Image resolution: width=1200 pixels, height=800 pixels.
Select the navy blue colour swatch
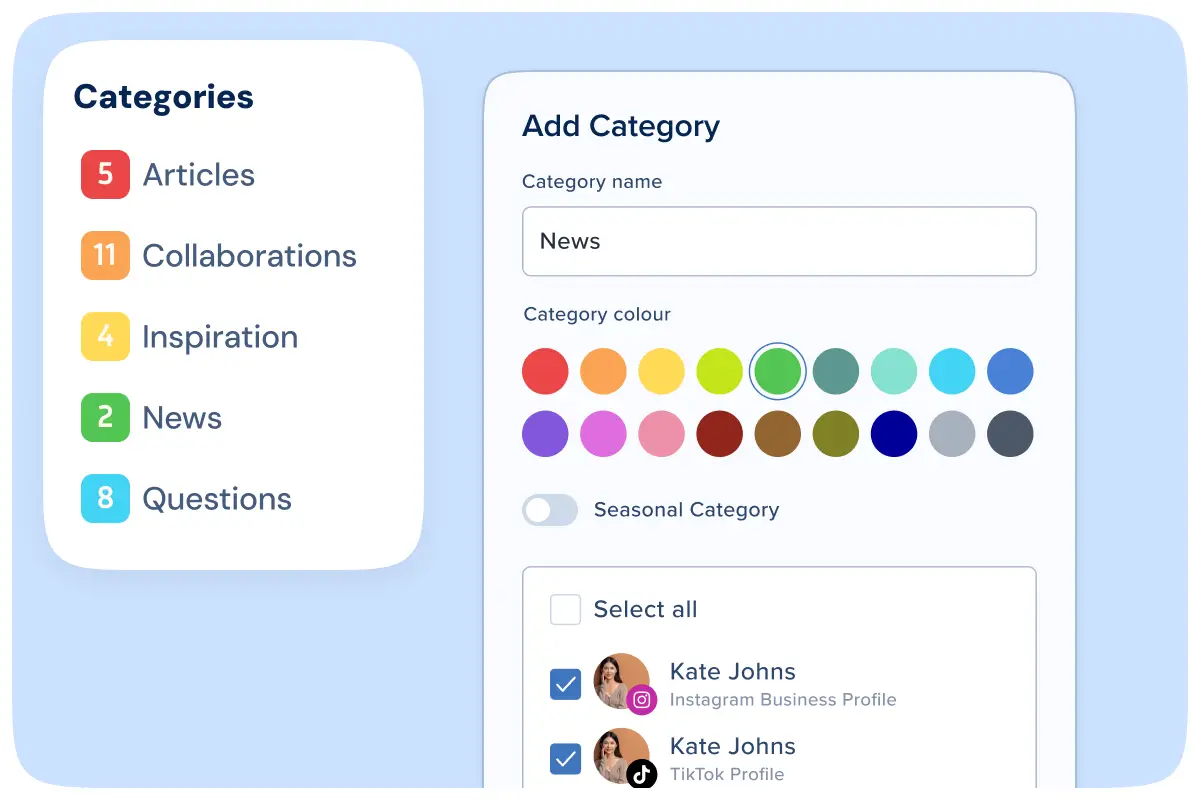click(893, 435)
